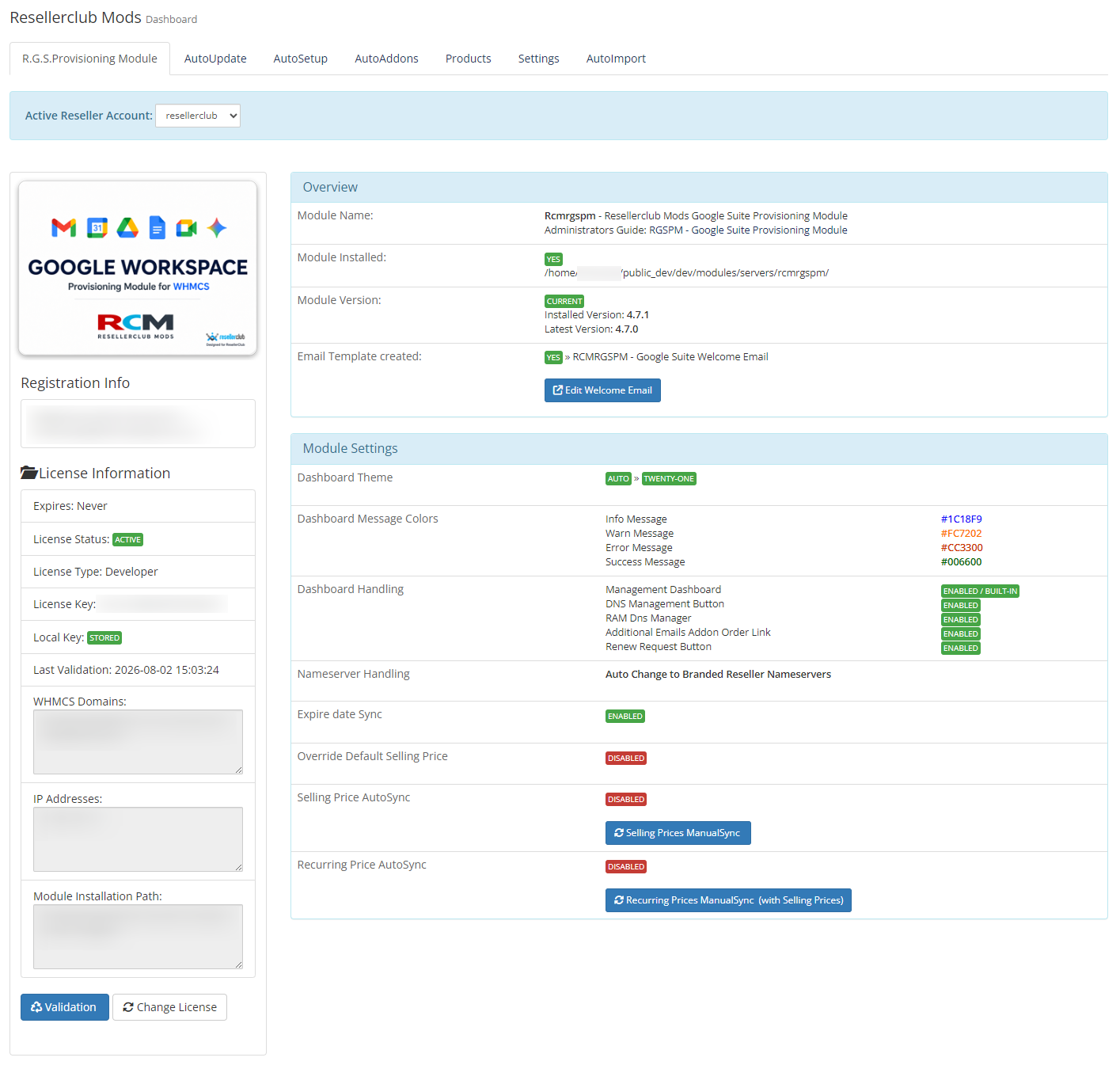Click the ACTIVE license status badge

point(127,540)
